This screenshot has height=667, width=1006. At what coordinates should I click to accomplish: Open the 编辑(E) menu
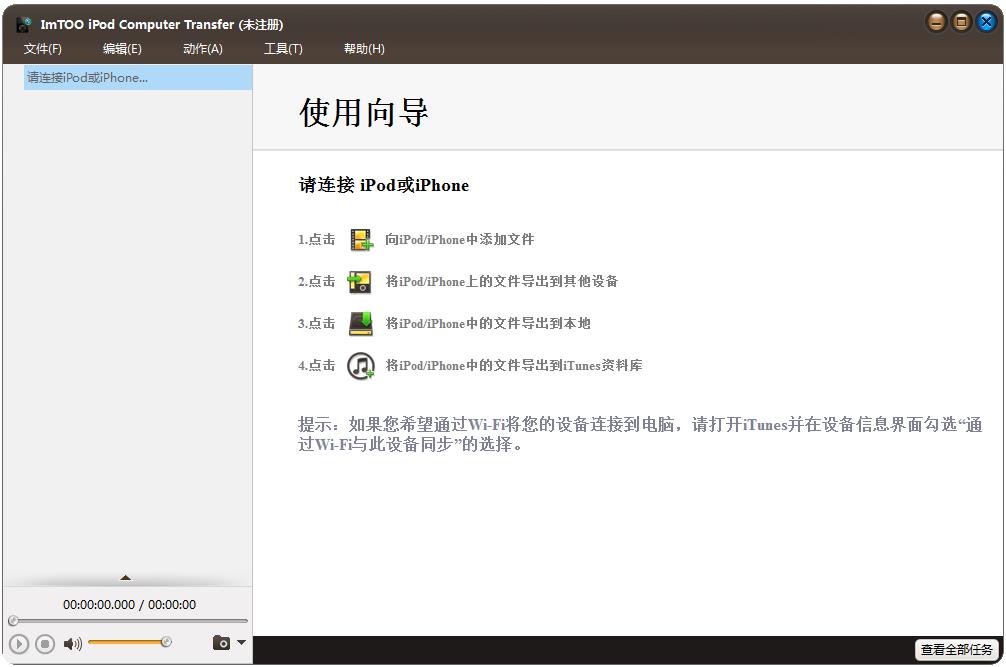point(121,48)
